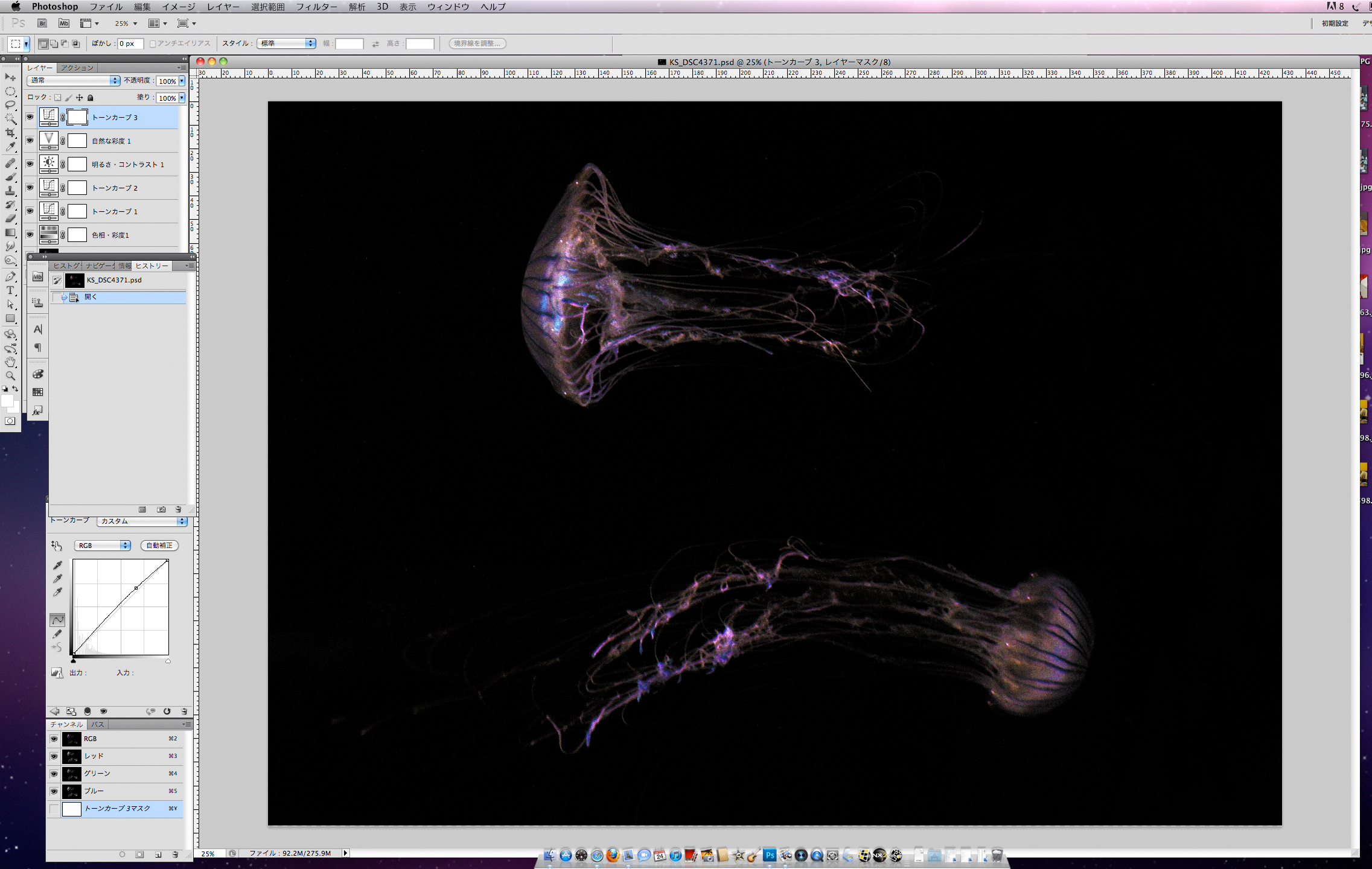Open the RGB channel dropdown in Curves
The width and height of the screenshot is (1372, 869).
coord(102,546)
